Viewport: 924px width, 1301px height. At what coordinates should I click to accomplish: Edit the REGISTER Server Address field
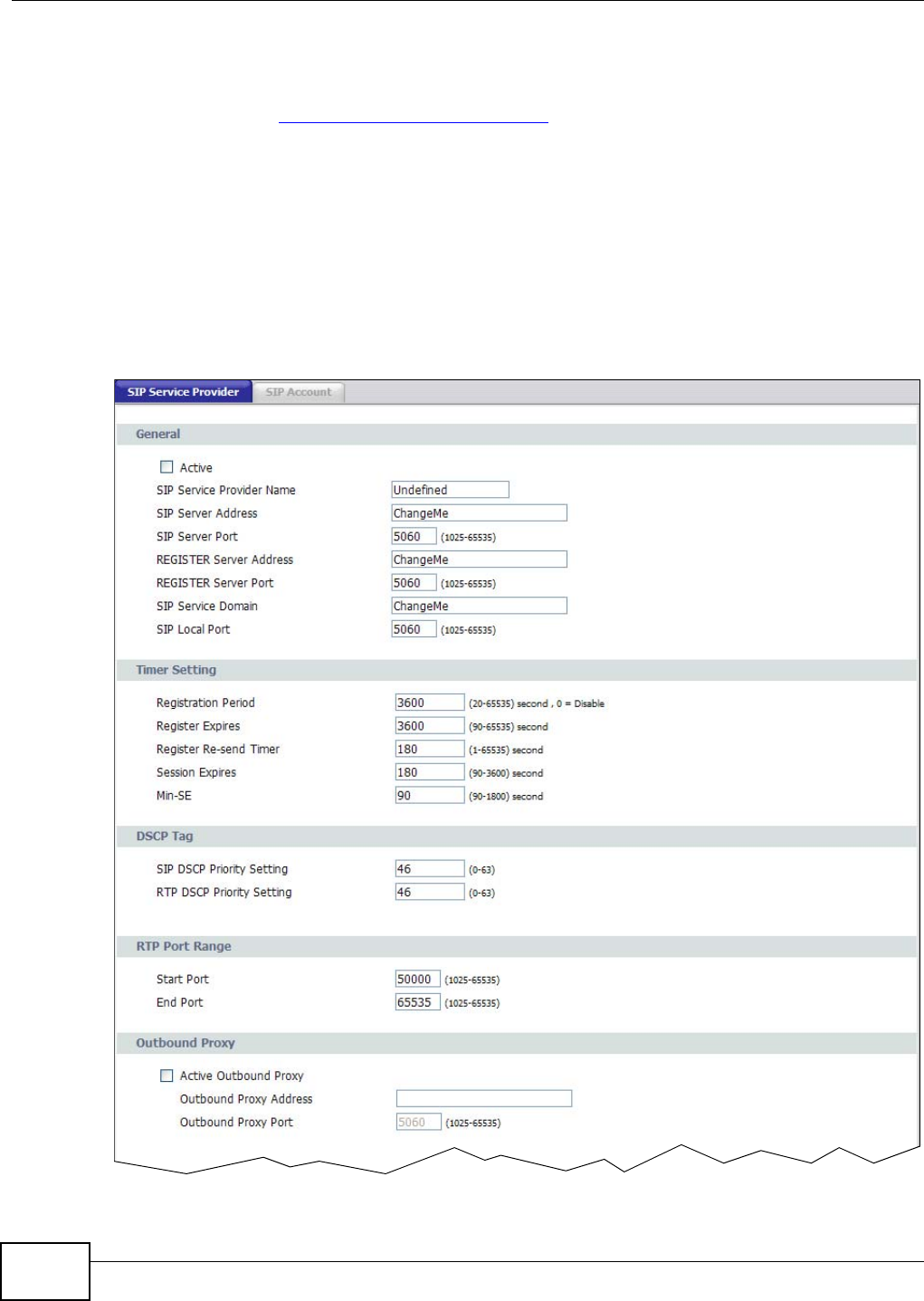pos(479,560)
